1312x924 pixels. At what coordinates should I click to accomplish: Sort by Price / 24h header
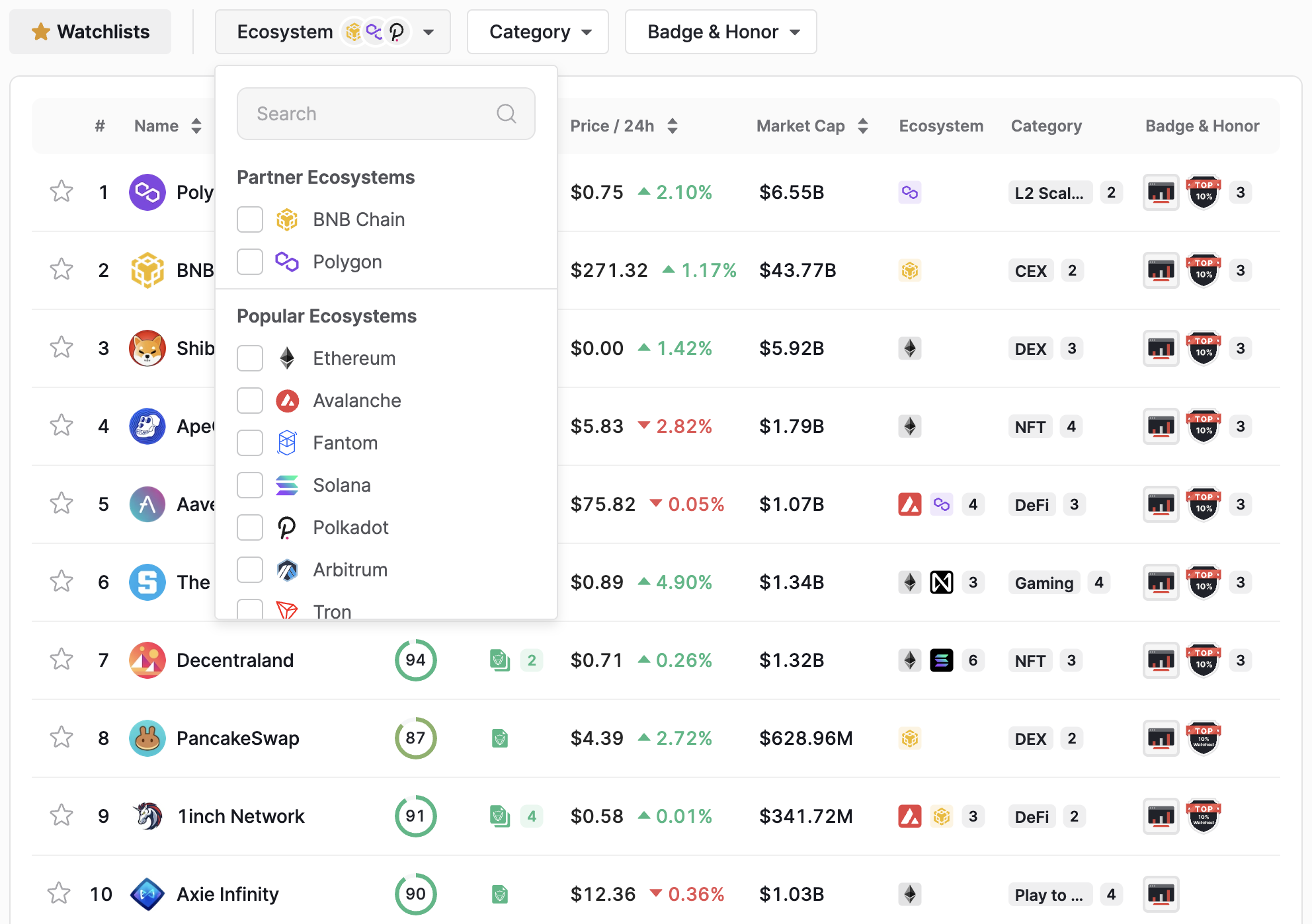point(623,126)
